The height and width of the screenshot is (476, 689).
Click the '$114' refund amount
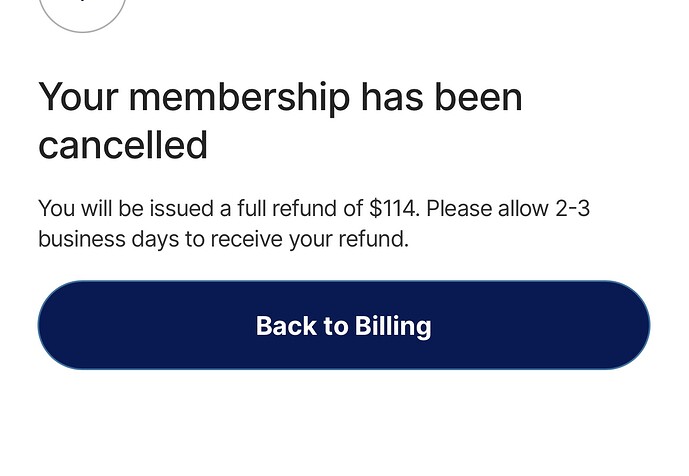392,208
